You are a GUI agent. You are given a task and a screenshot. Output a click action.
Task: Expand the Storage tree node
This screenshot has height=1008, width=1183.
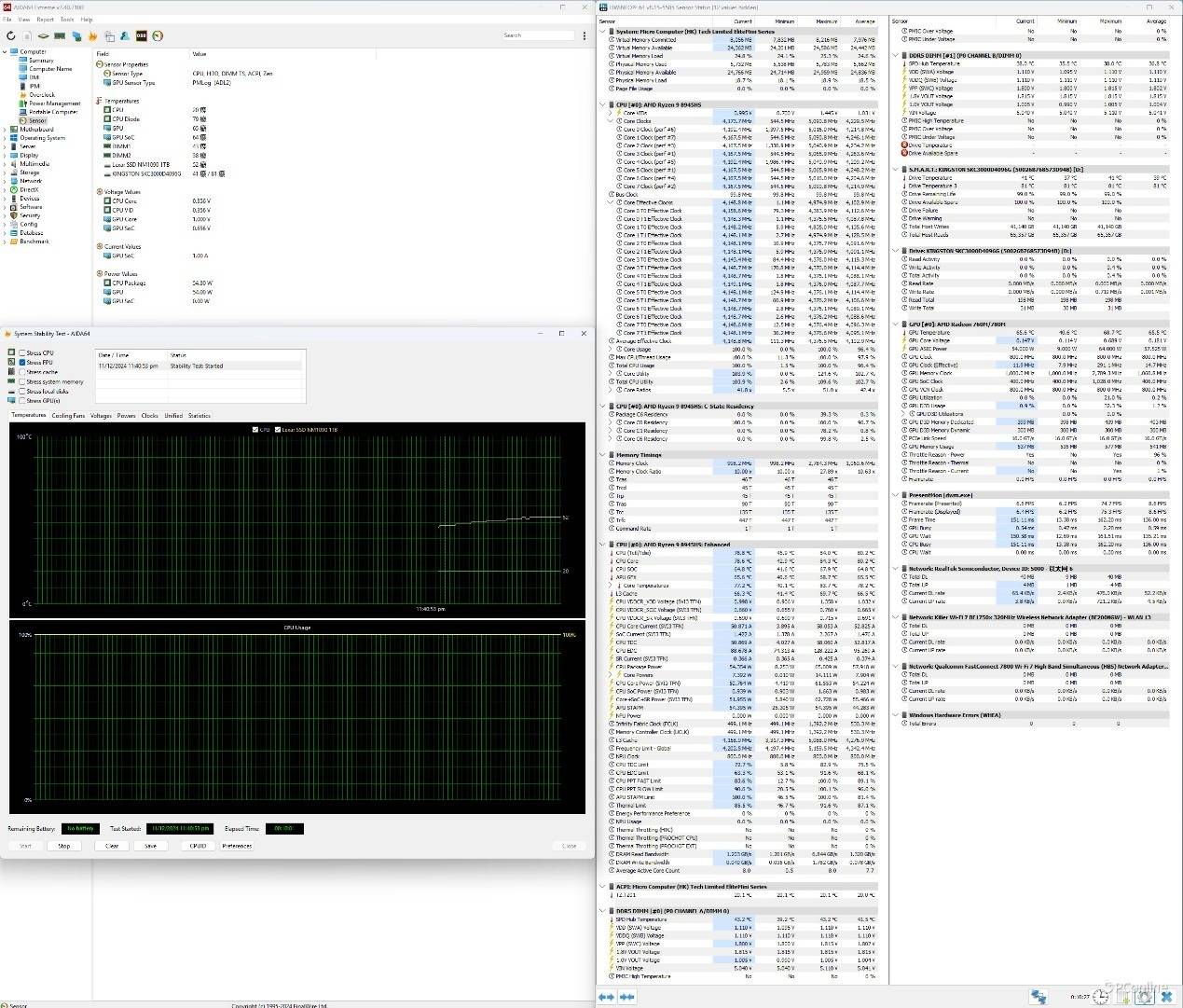point(6,173)
